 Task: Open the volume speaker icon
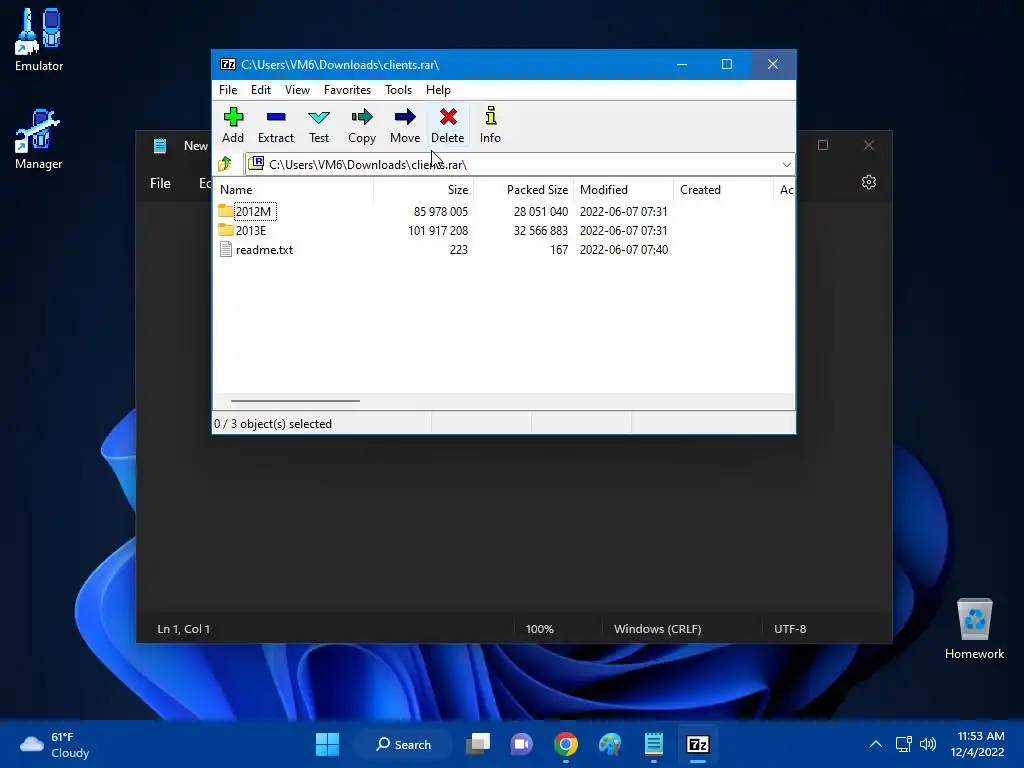tap(928, 744)
